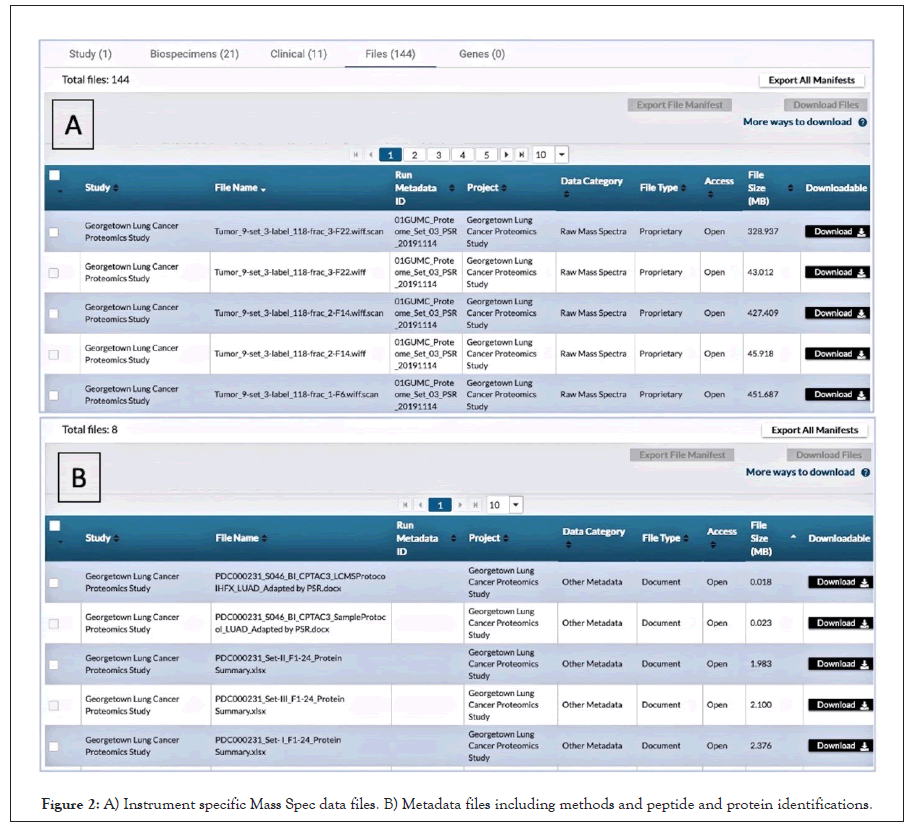910x834 pixels.
Task: Open page size dropdown in panel A
Action: point(561,155)
